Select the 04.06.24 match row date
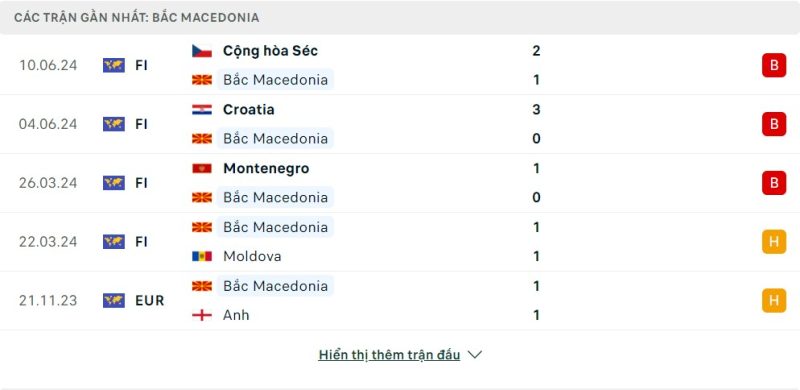This screenshot has width=800, height=390. tap(48, 124)
